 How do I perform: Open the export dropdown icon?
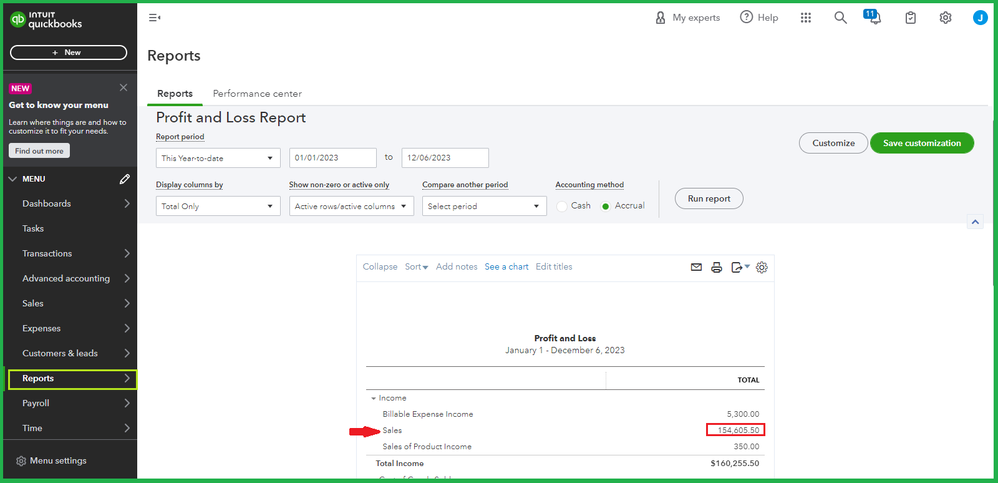(740, 267)
